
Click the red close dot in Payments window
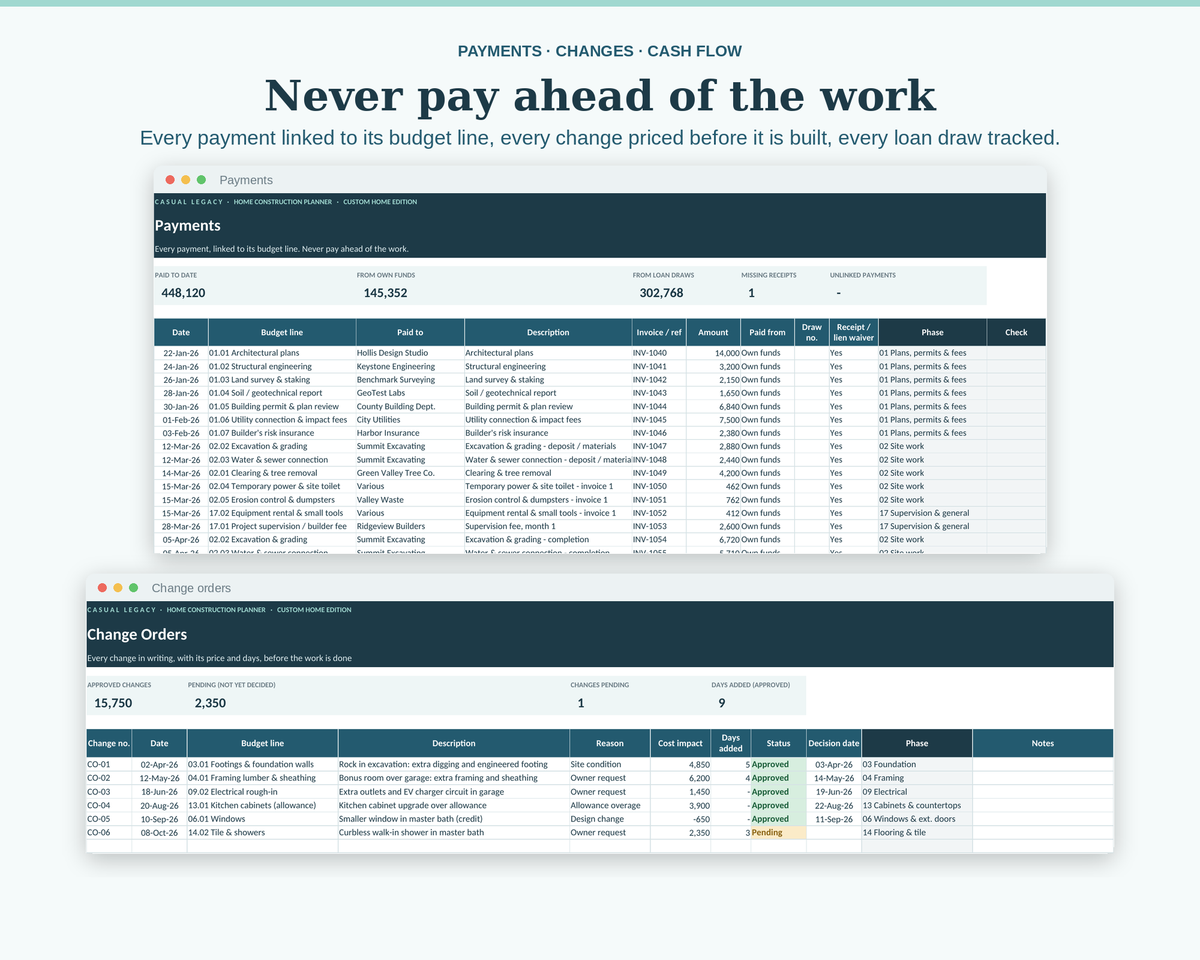(170, 180)
